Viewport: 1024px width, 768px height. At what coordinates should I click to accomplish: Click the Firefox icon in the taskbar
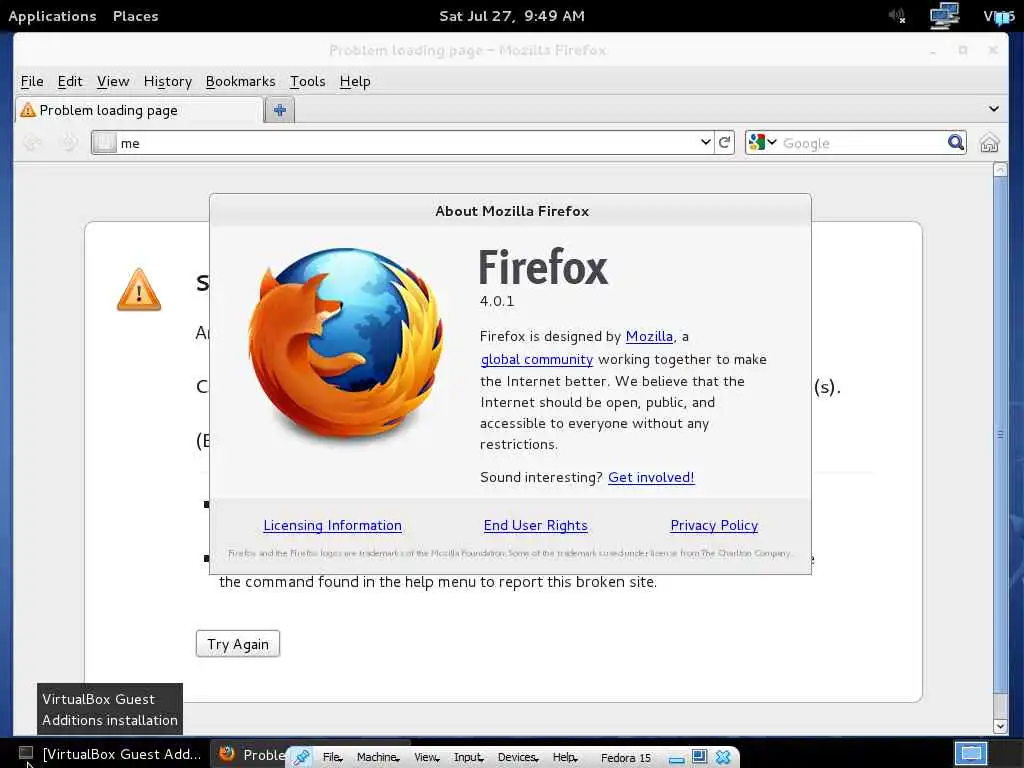coord(227,754)
